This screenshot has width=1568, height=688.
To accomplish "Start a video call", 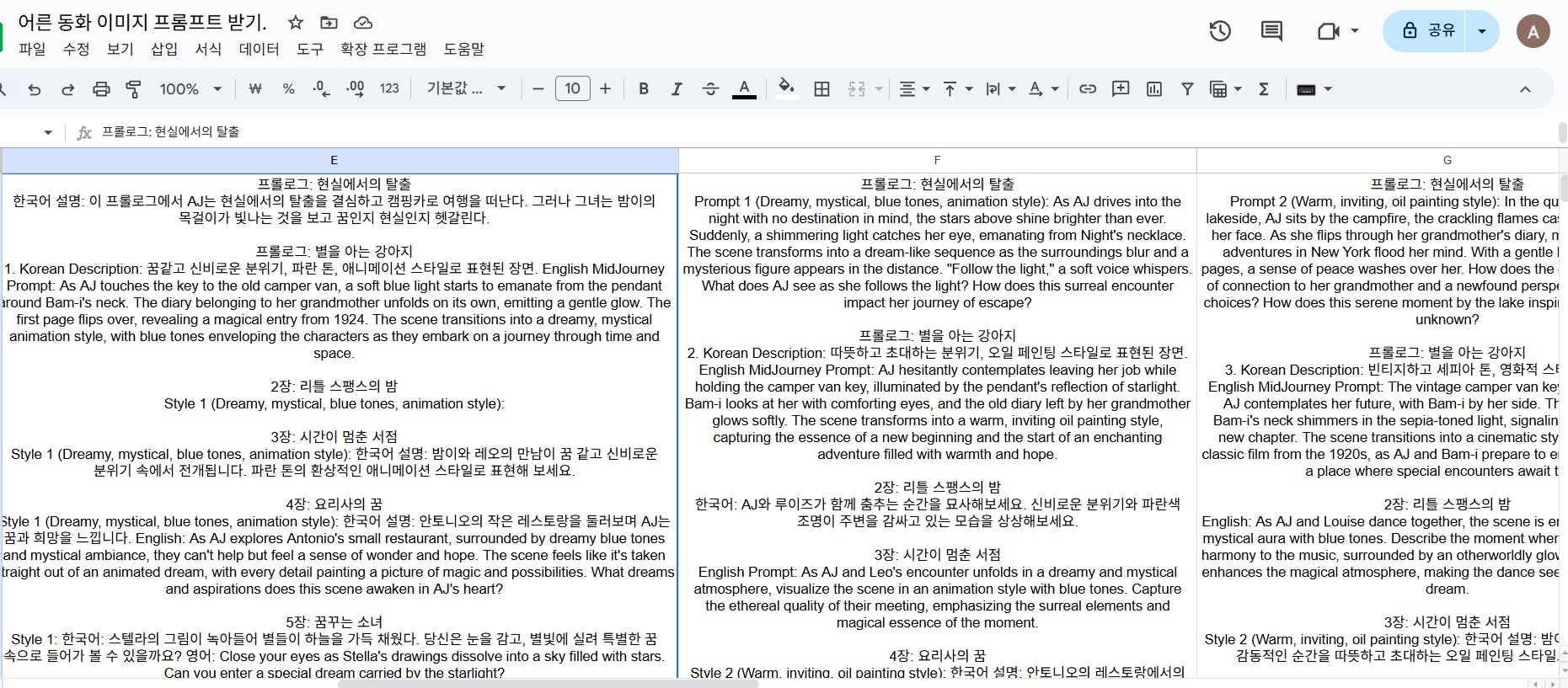I will click(x=1329, y=31).
